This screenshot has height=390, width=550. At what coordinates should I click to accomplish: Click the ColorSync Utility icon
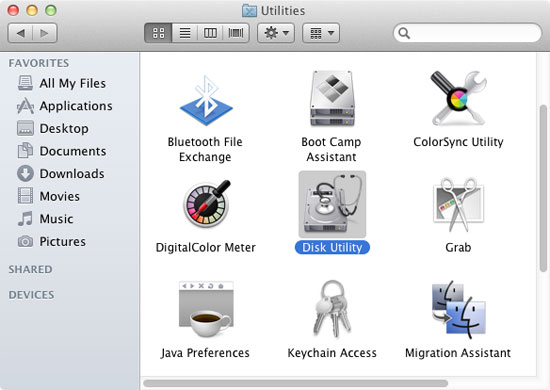click(458, 99)
